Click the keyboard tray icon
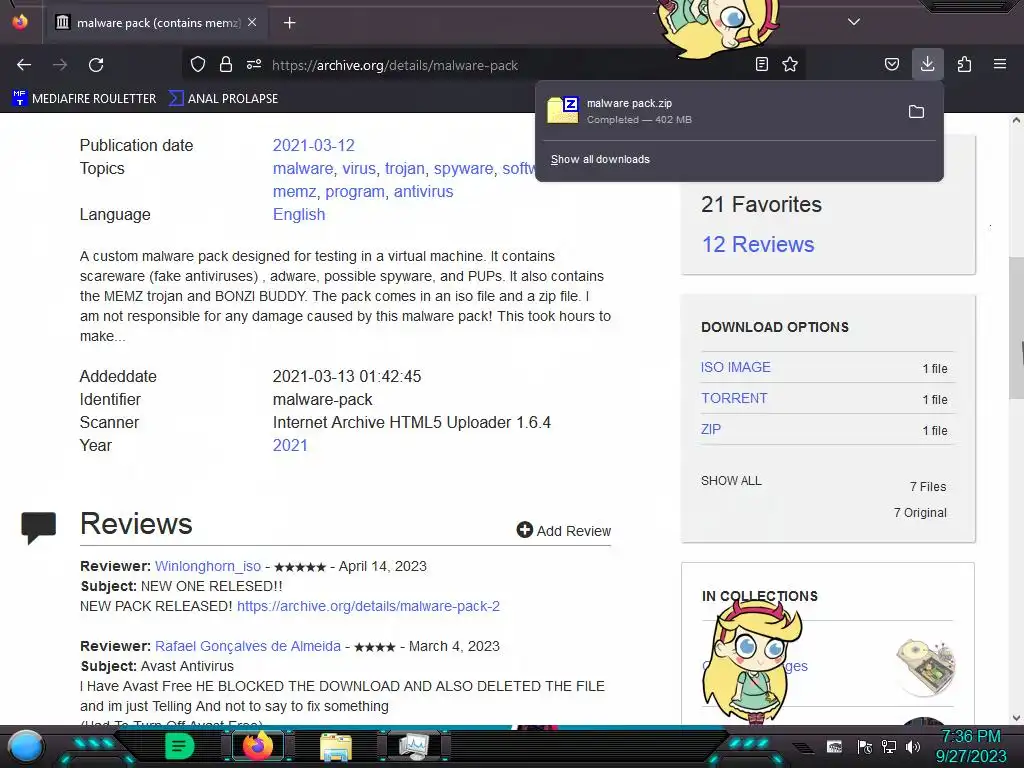Viewport: 1024px width, 768px height. click(834, 746)
